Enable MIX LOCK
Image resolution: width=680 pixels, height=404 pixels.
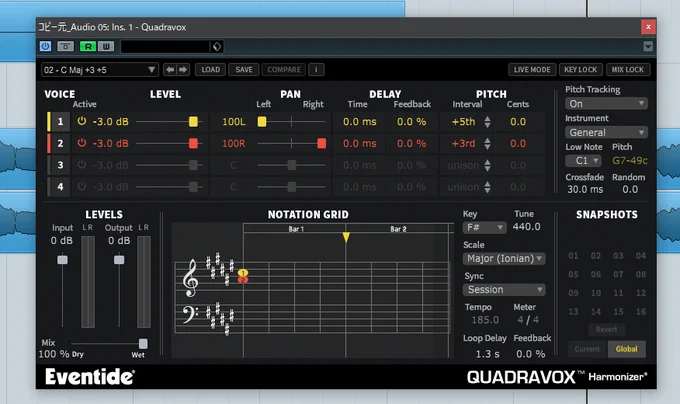tap(628, 69)
